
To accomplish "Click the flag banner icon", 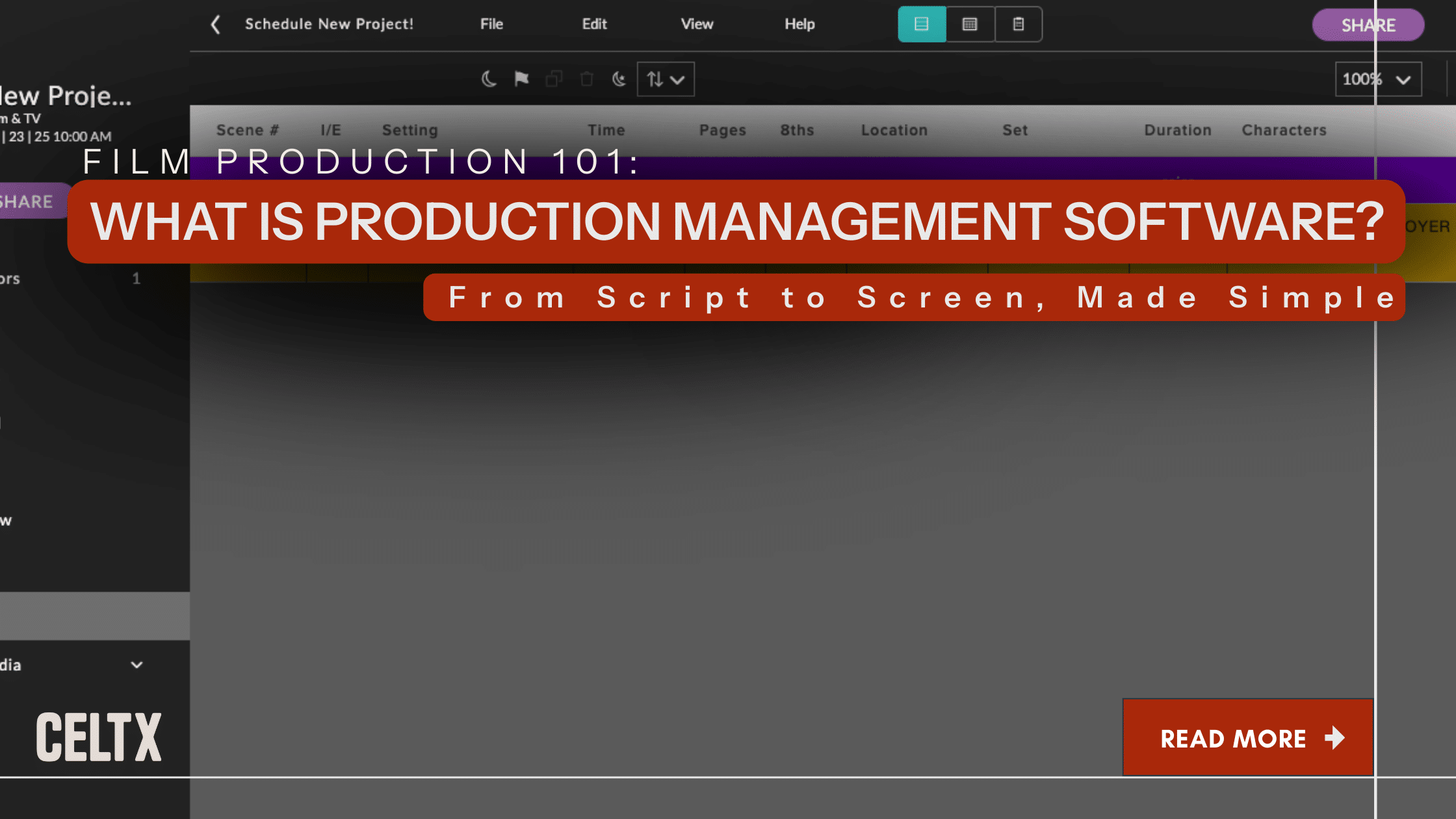I will [x=521, y=79].
